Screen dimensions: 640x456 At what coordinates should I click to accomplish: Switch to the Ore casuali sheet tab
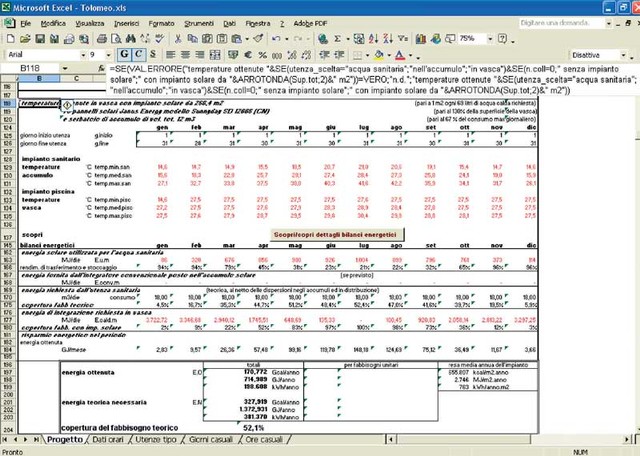click(x=264, y=440)
